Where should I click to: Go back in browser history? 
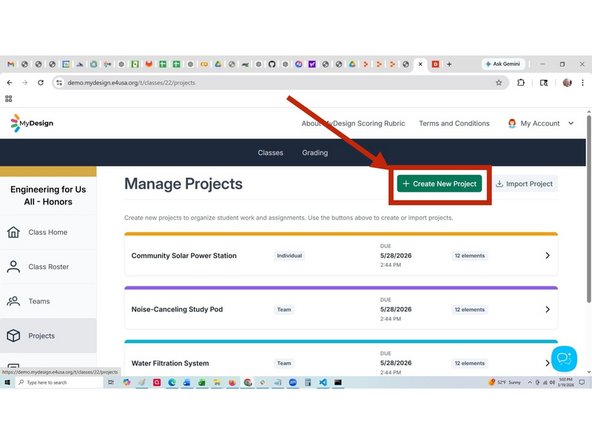[10, 83]
